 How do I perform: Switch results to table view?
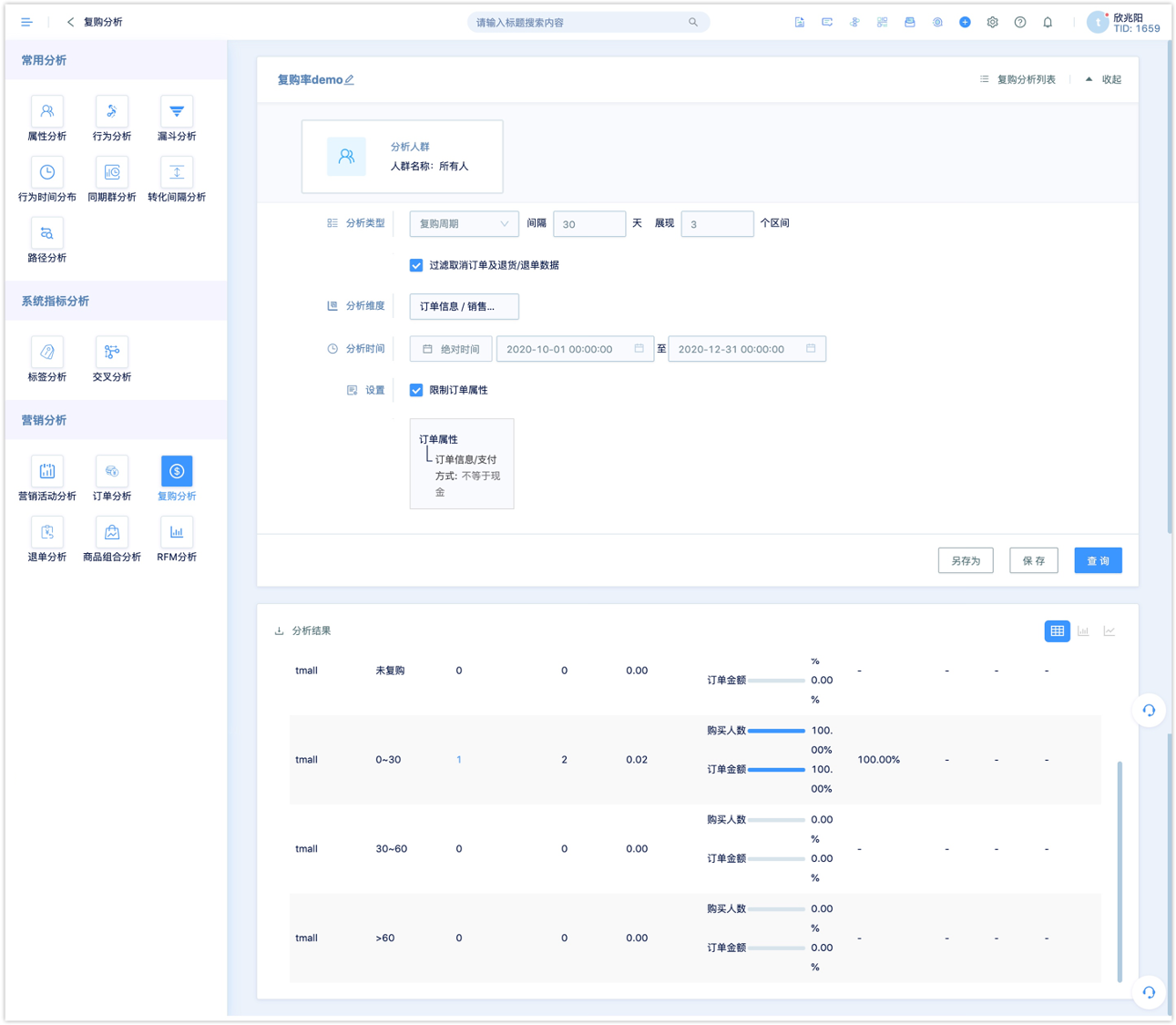(1057, 630)
